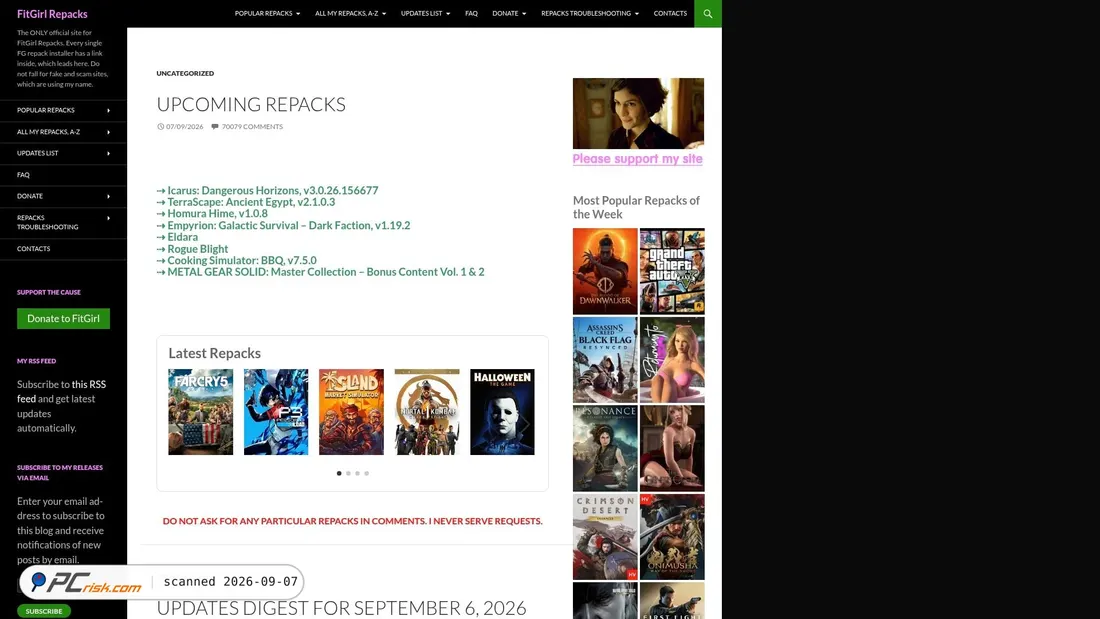Expand sidebar Popular Repacks arrow

(x=108, y=110)
